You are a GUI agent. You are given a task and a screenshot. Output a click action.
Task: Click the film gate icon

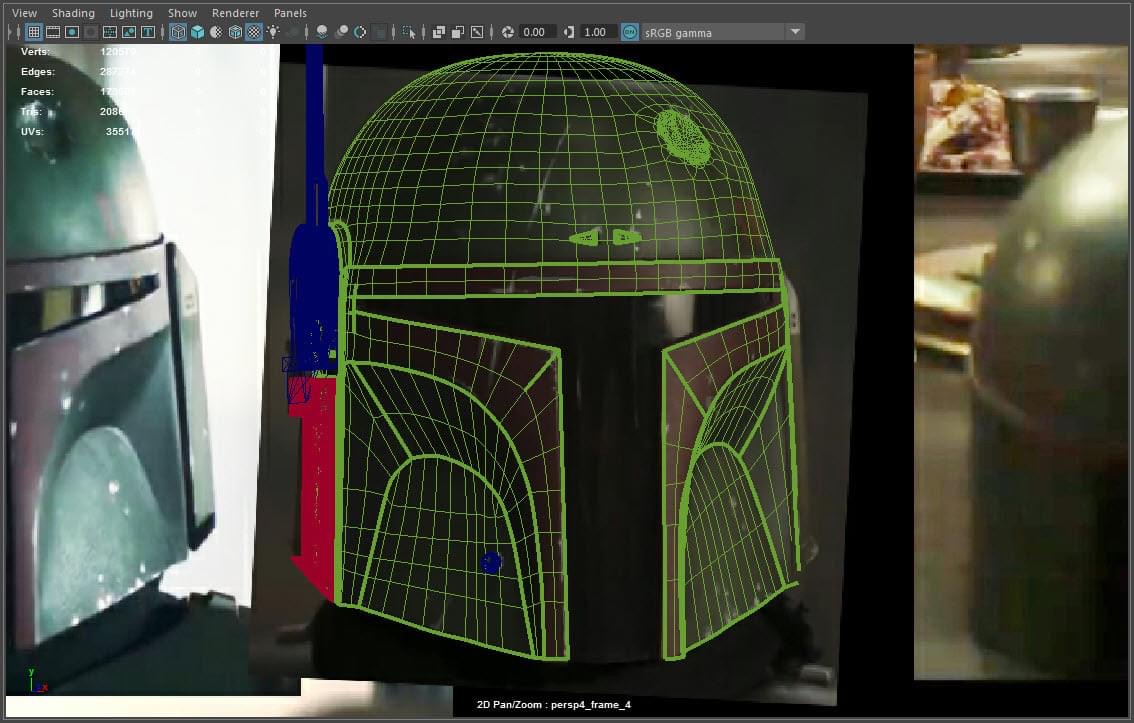pyautogui.click(x=52, y=32)
